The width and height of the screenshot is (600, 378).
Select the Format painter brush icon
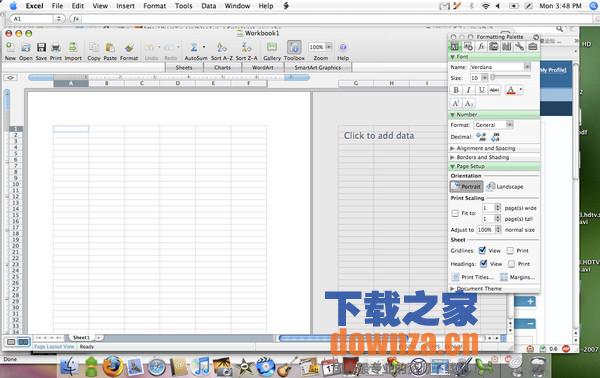tap(129, 47)
